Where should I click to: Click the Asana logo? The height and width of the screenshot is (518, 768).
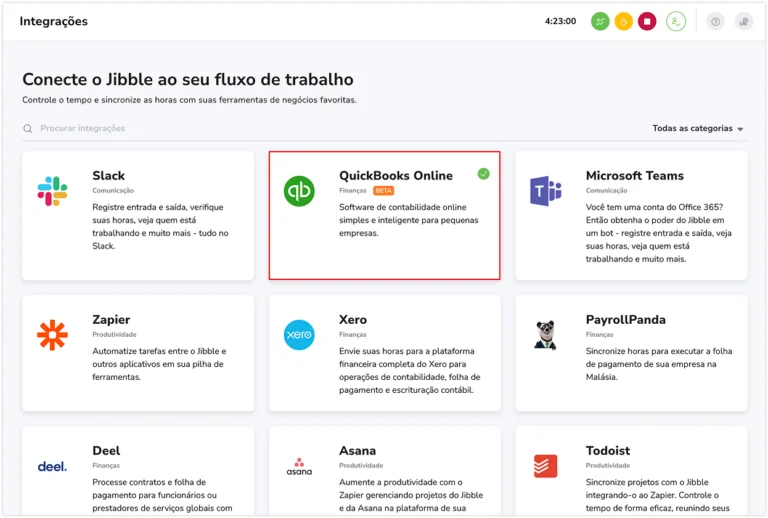[299, 467]
